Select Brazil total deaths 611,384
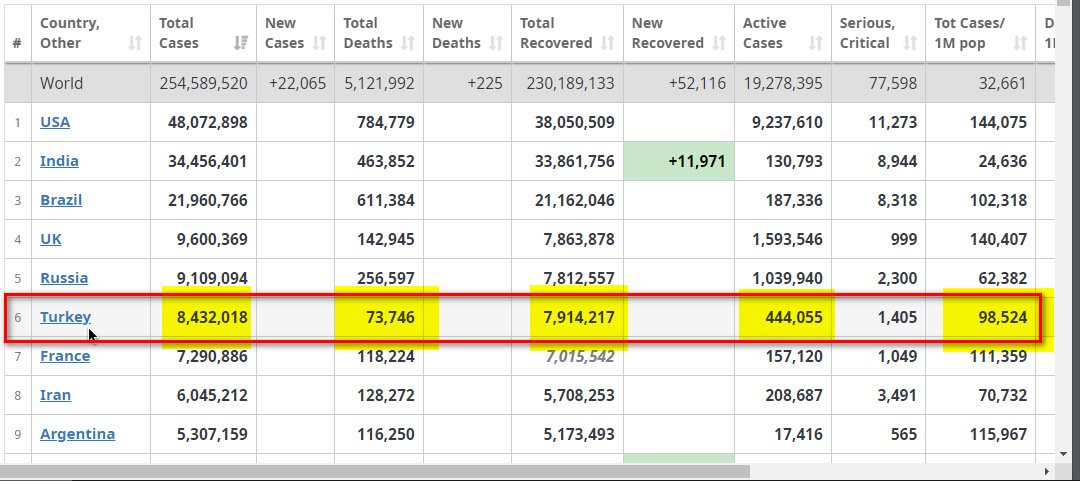This screenshot has width=1080, height=481. click(x=386, y=200)
